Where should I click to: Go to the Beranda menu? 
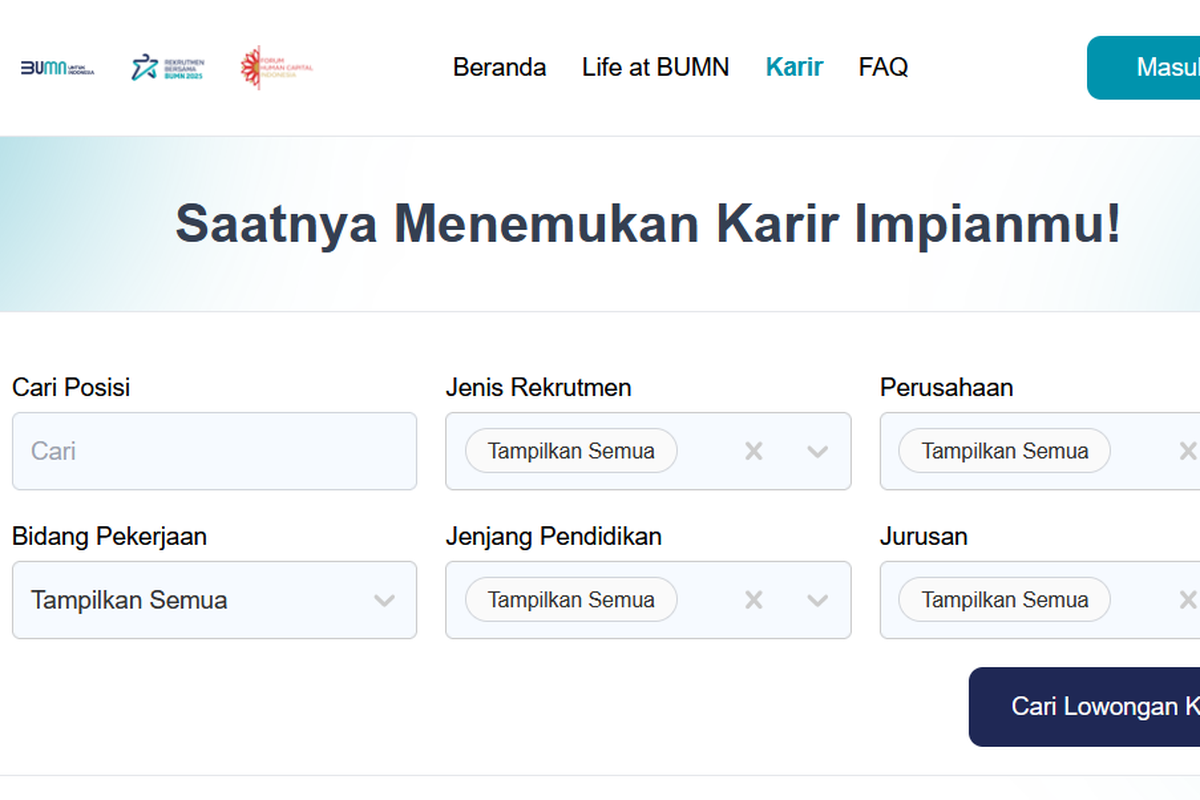point(499,67)
